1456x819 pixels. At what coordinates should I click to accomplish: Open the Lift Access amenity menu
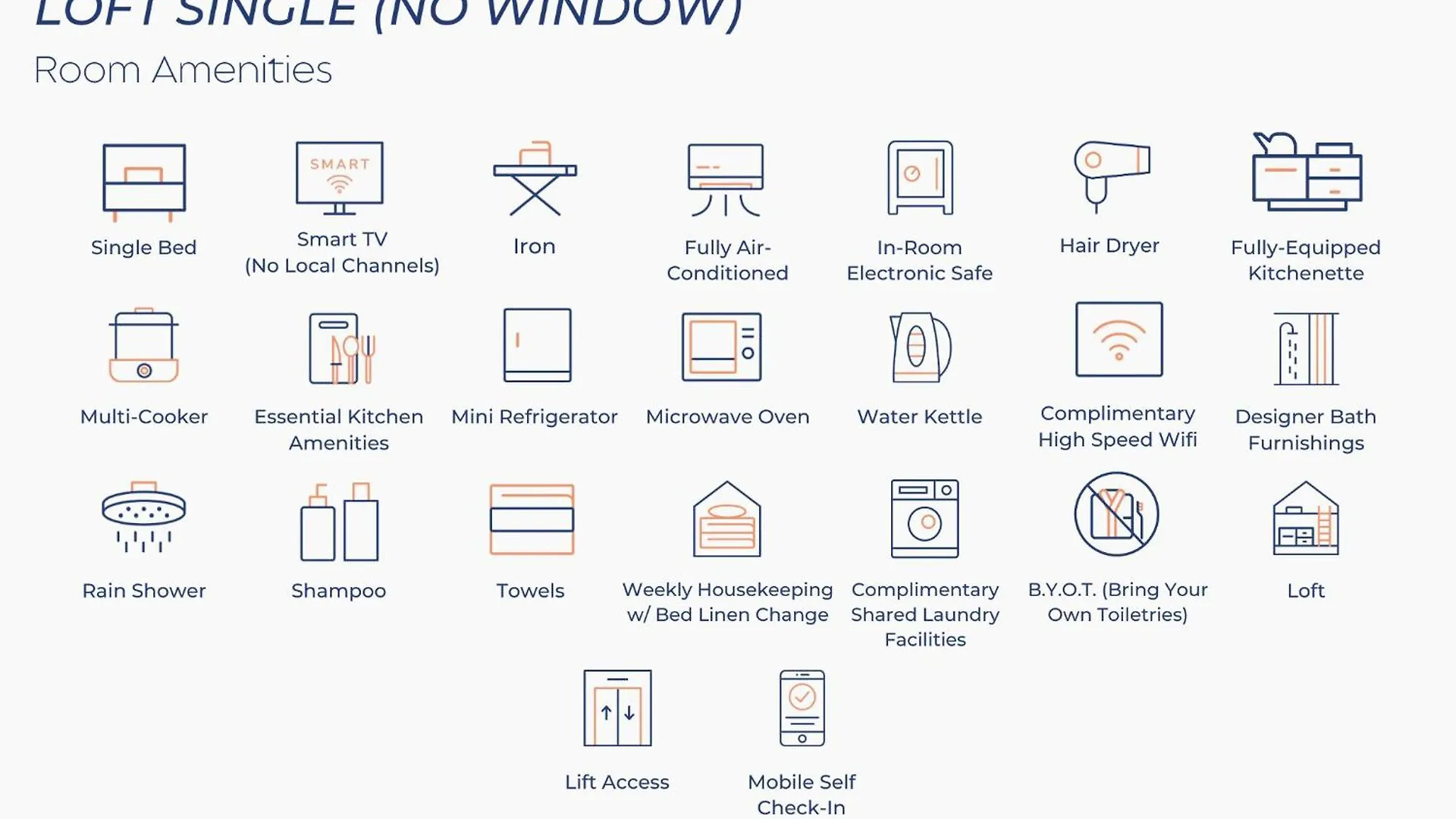pyautogui.click(x=618, y=708)
